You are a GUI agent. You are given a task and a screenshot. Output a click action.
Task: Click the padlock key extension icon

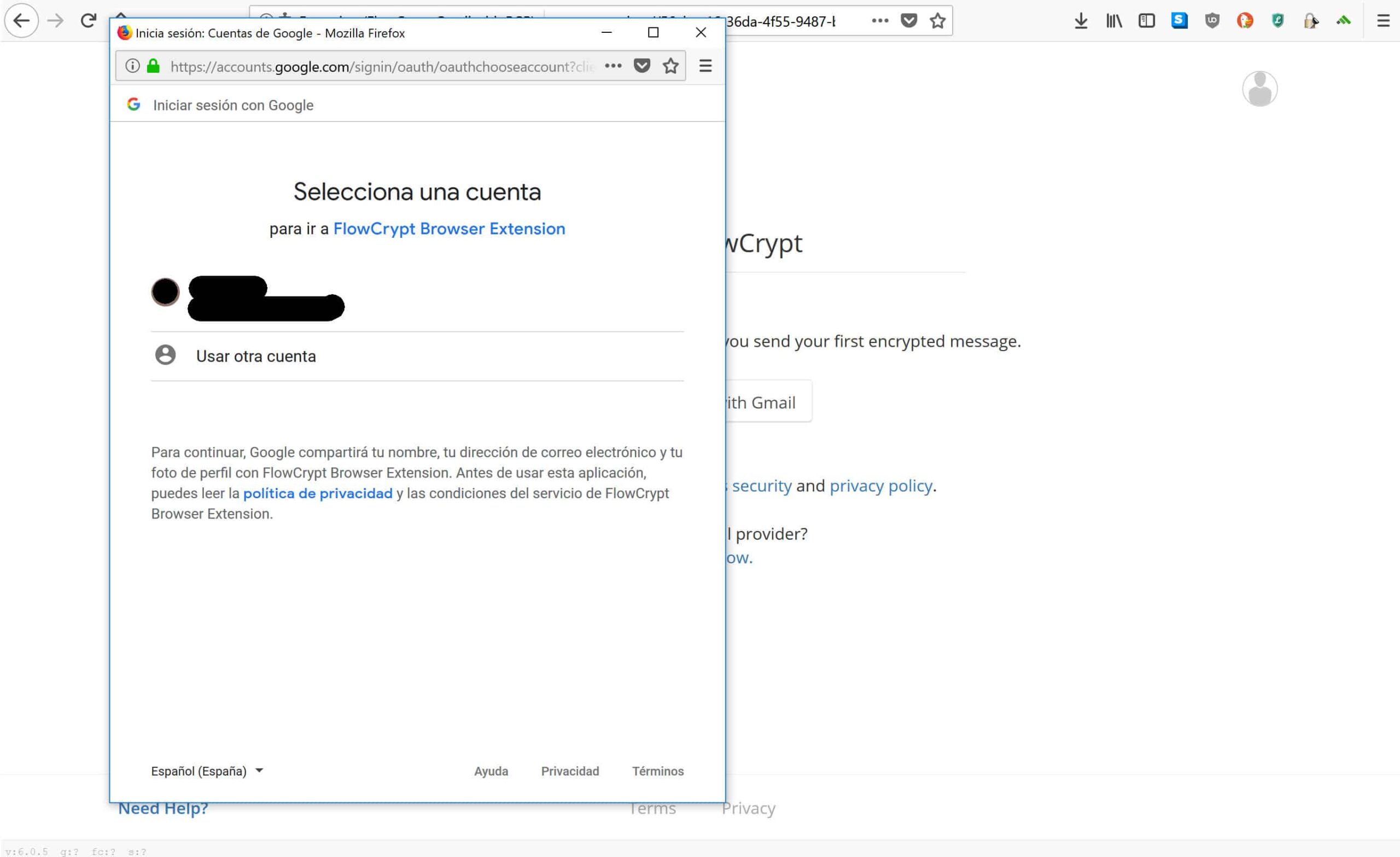[x=1310, y=21]
